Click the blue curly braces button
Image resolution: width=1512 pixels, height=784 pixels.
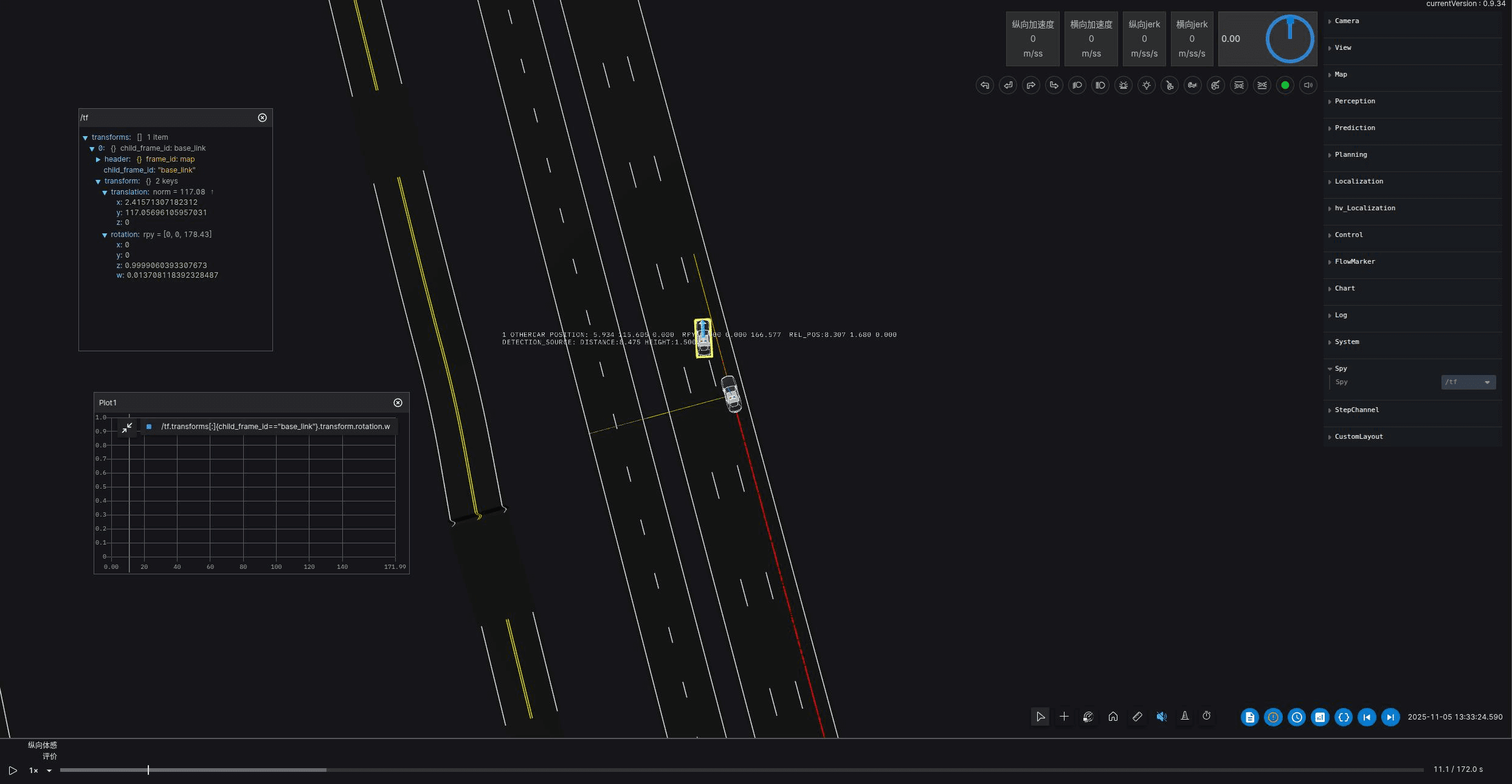point(1344,717)
